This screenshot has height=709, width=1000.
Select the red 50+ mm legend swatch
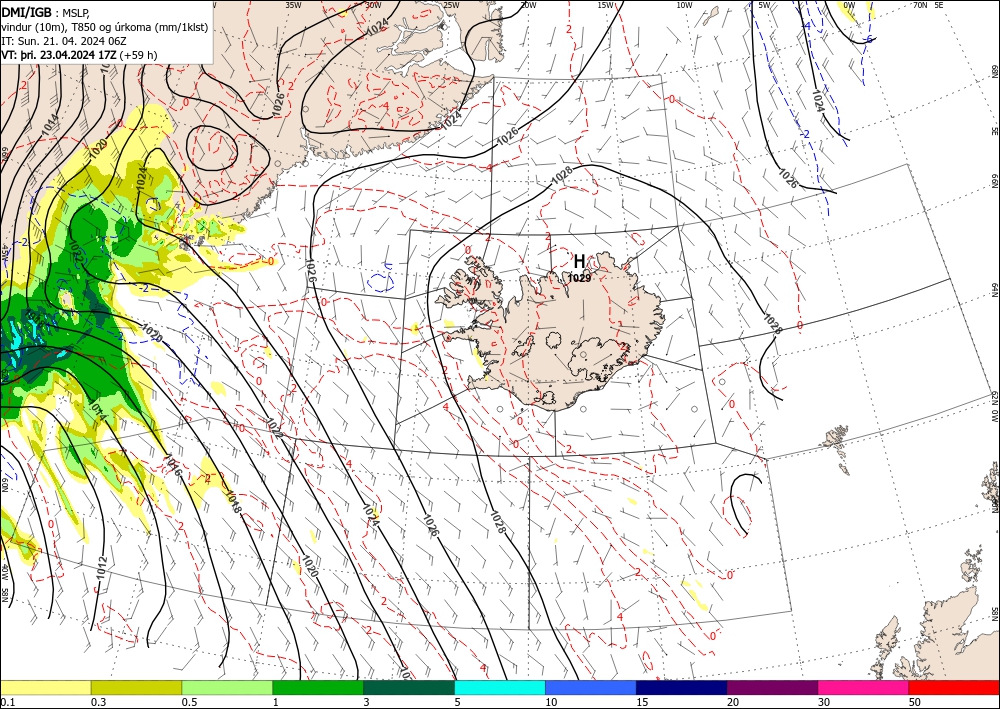coord(954,687)
